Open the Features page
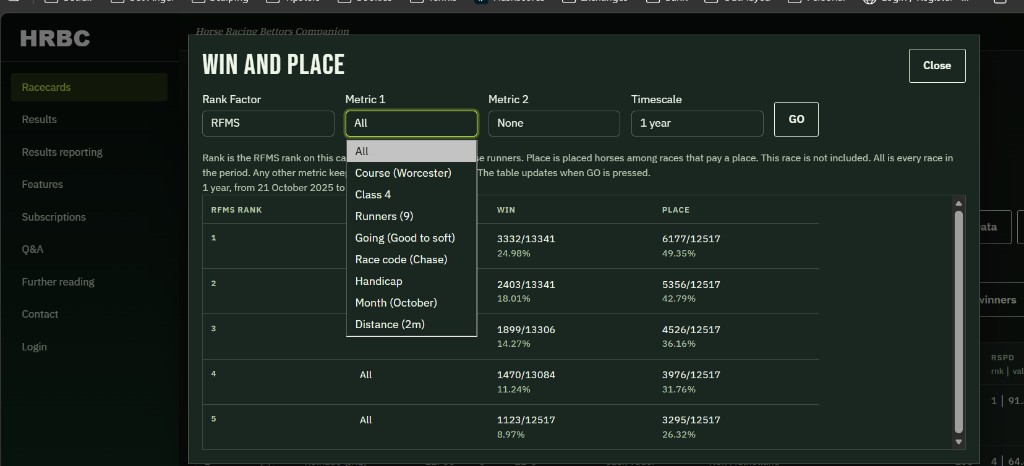This screenshot has width=1024, height=466. (42, 185)
